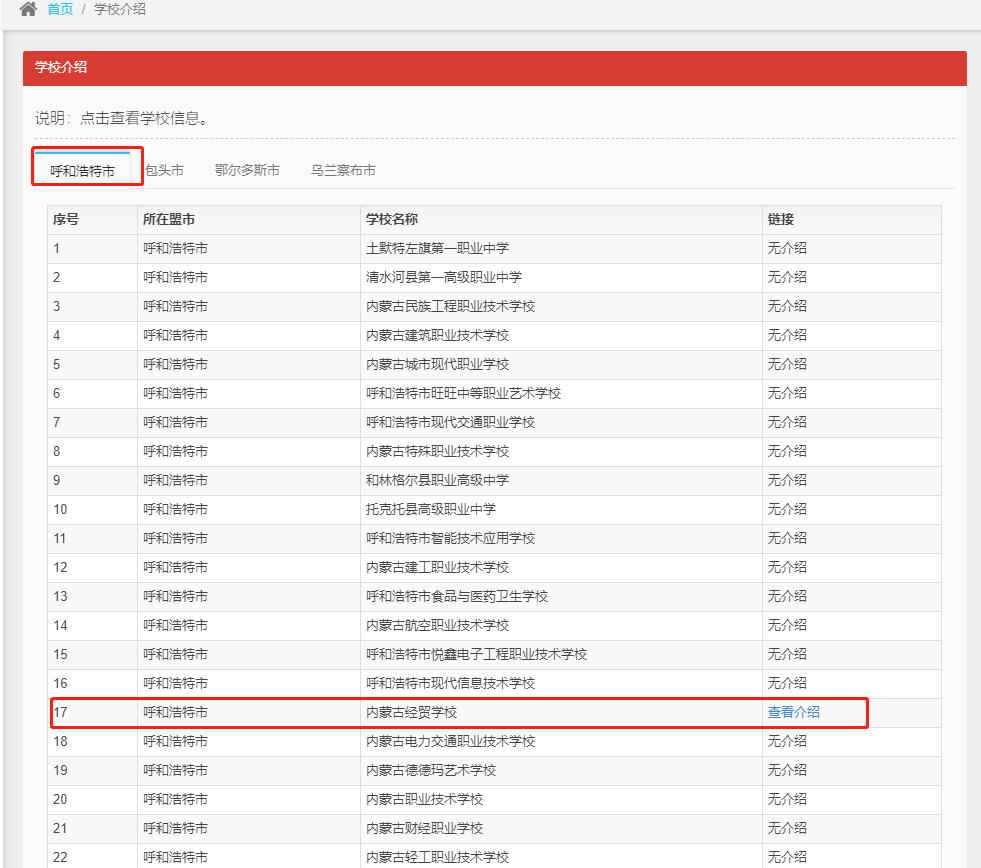
Task: Select 内蒙古轻工职业技术学校 cell
Action: pos(561,856)
